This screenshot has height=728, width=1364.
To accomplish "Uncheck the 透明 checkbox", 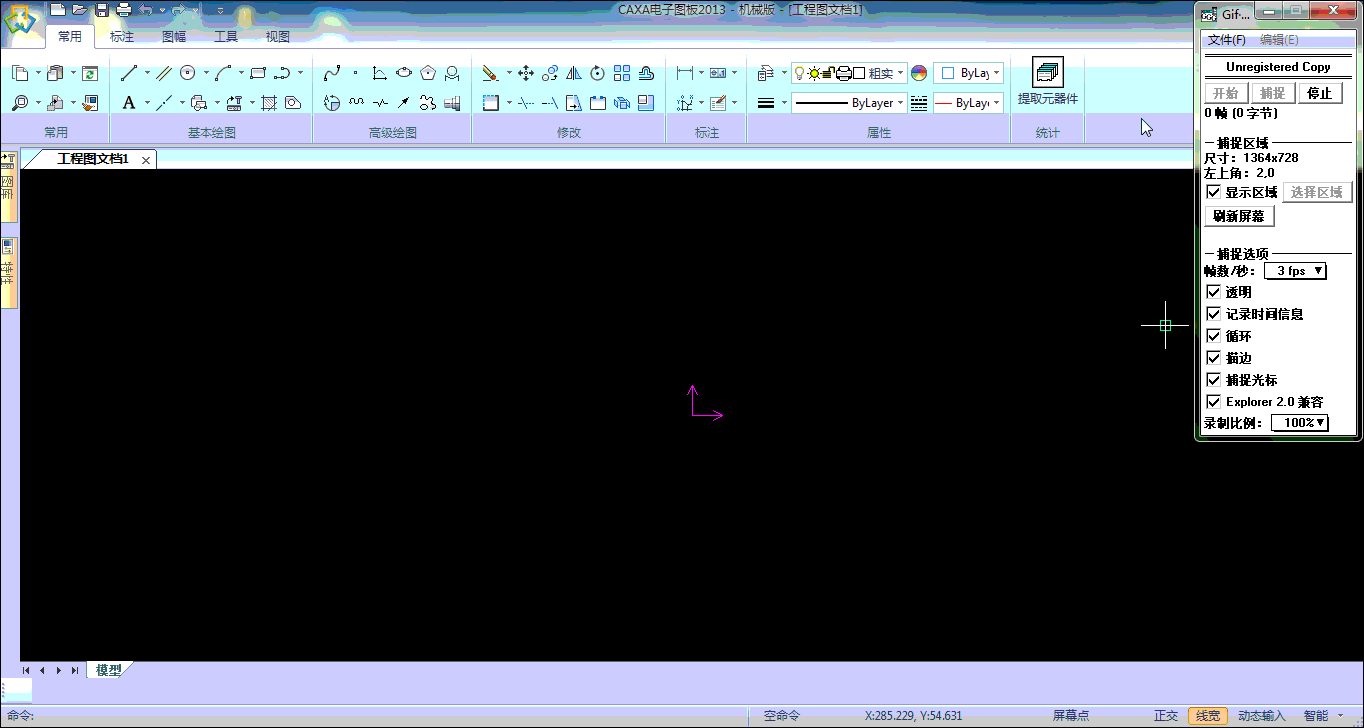I will [1214, 292].
